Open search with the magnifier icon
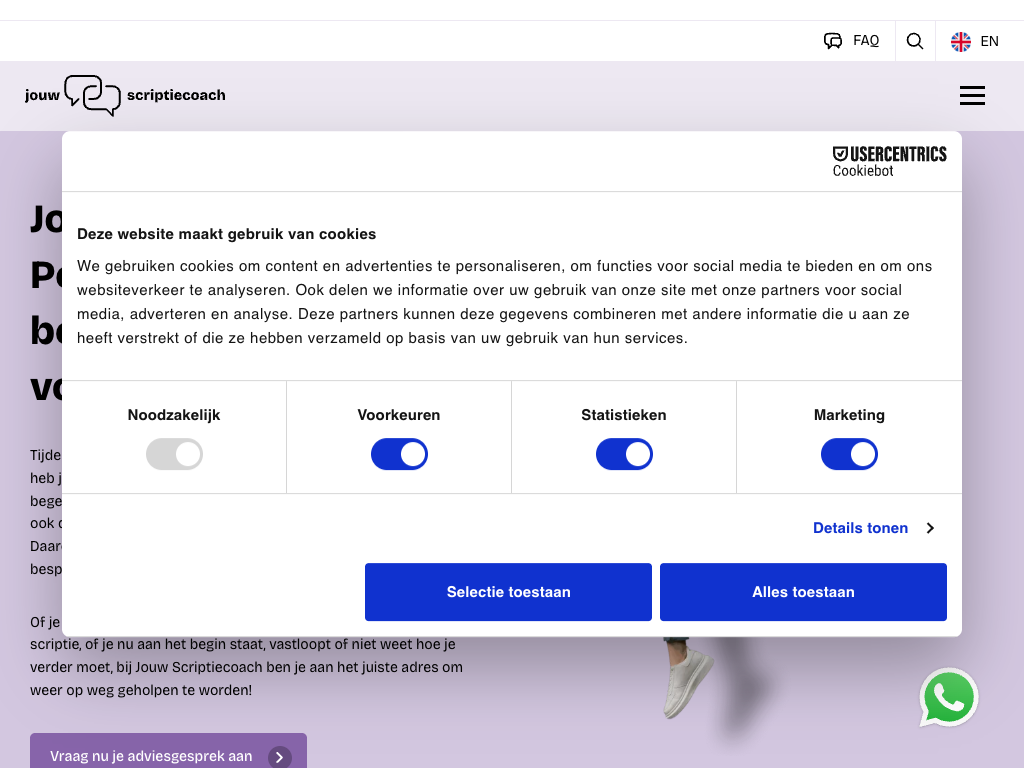 click(x=915, y=41)
